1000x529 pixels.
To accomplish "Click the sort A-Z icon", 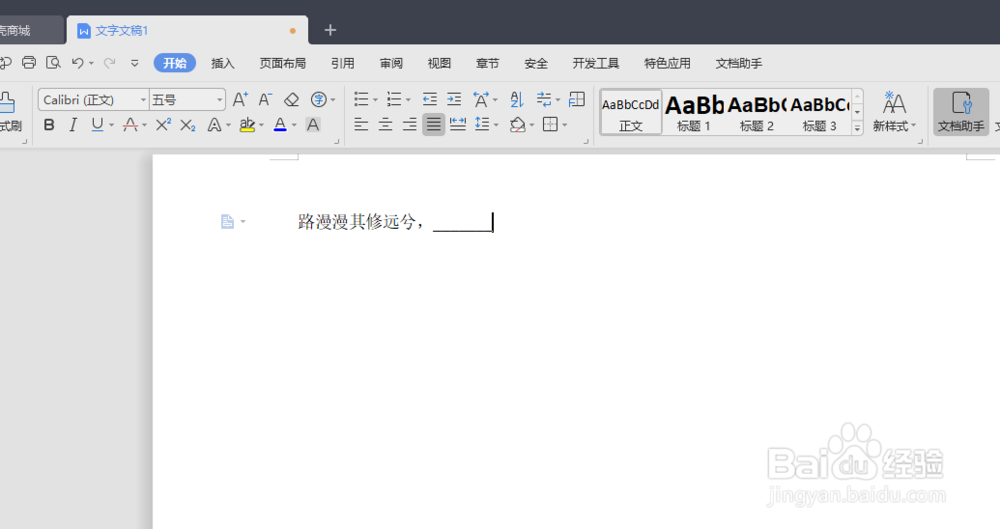I will [x=517, y=100].
